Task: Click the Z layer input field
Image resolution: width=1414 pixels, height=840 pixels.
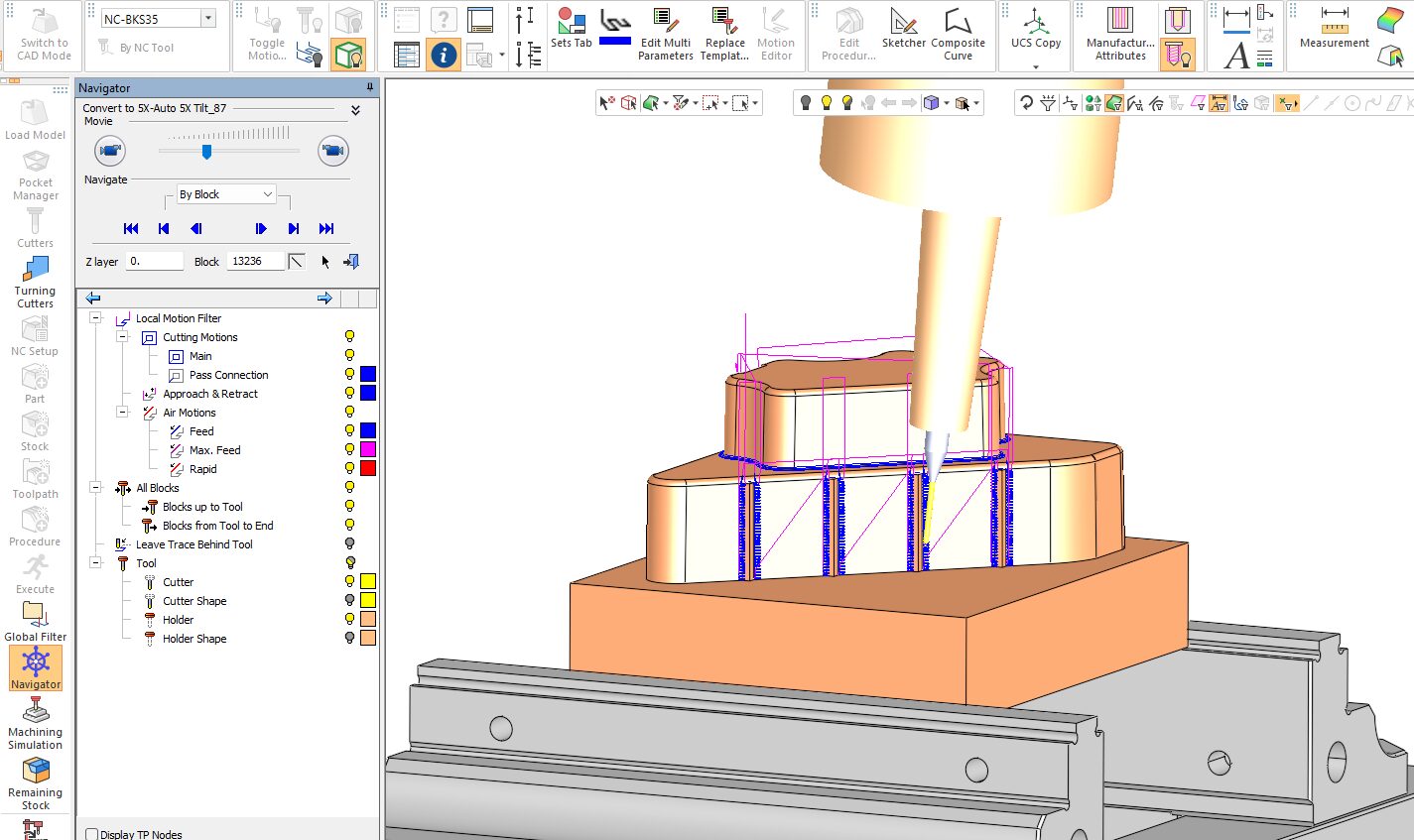Action: 154,262
